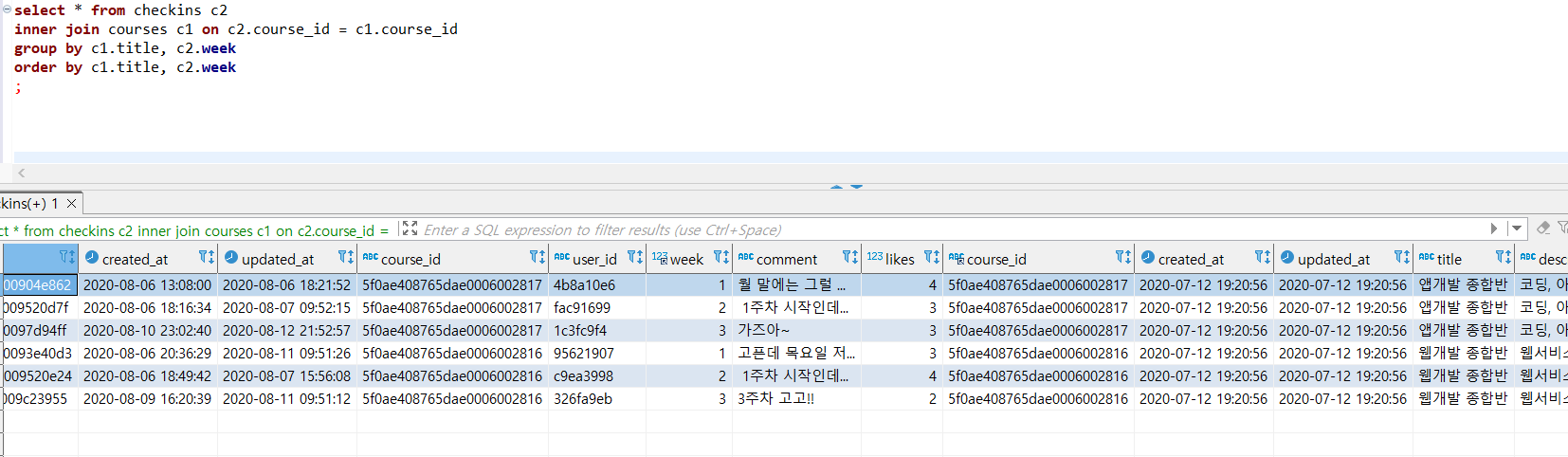Open filter/sort menu for title column

click(x=1504, y=258)
